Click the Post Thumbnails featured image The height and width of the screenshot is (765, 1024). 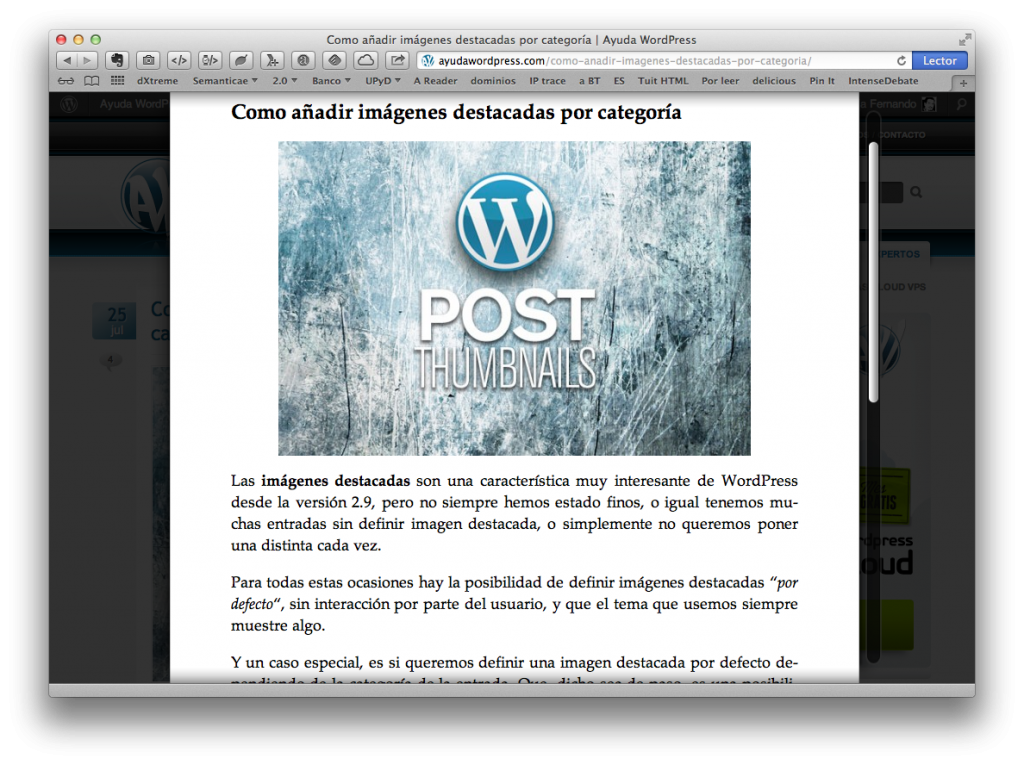[515, 298]
